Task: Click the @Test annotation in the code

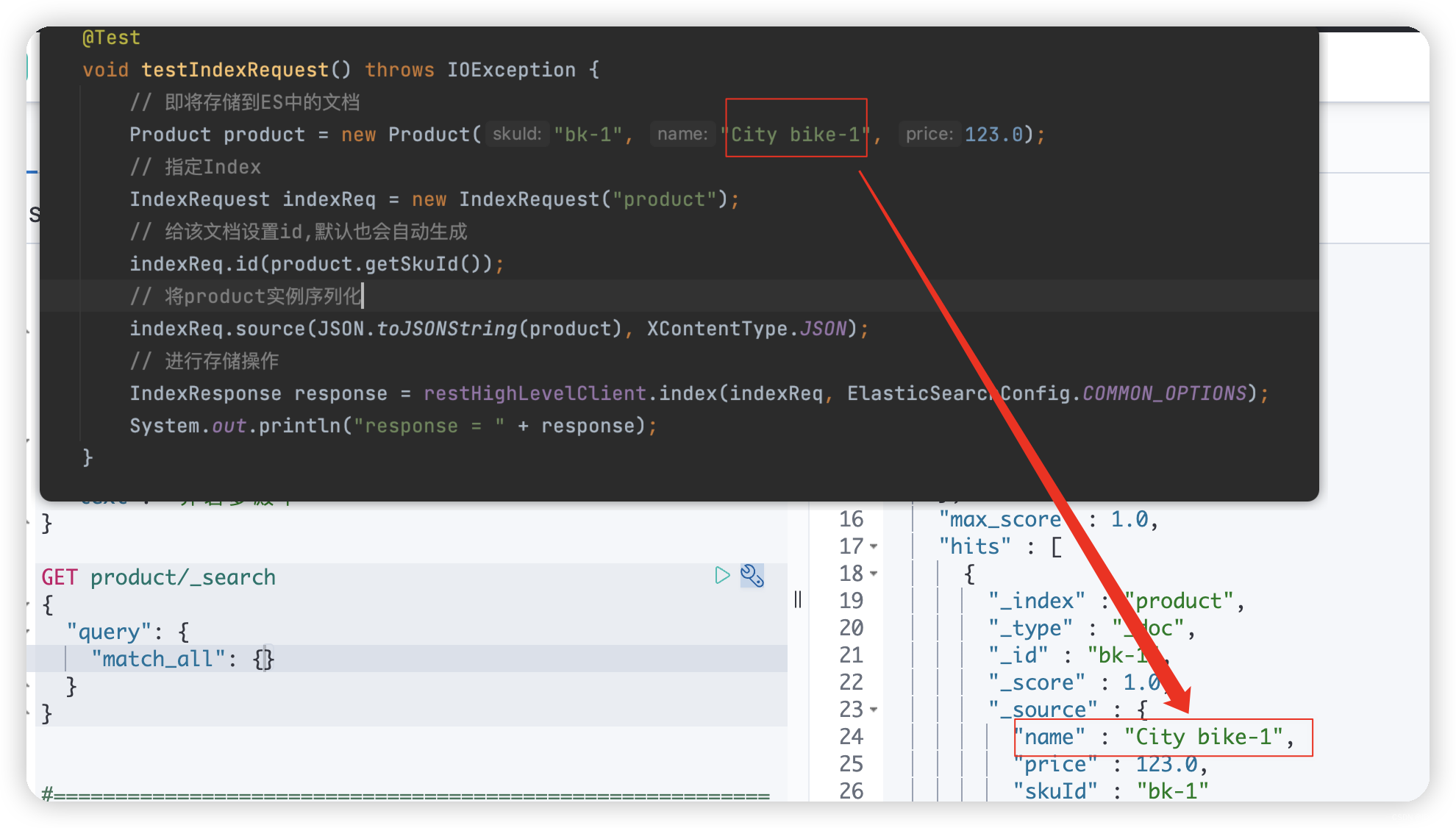Action: tap(111, 38)
